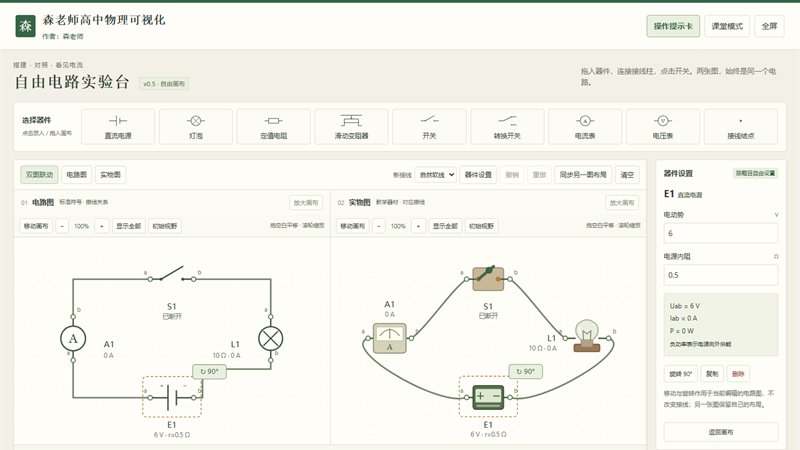Add a changeover switch (转换开关) component
This screenshot has width=800, height=450.
(507, 127)
